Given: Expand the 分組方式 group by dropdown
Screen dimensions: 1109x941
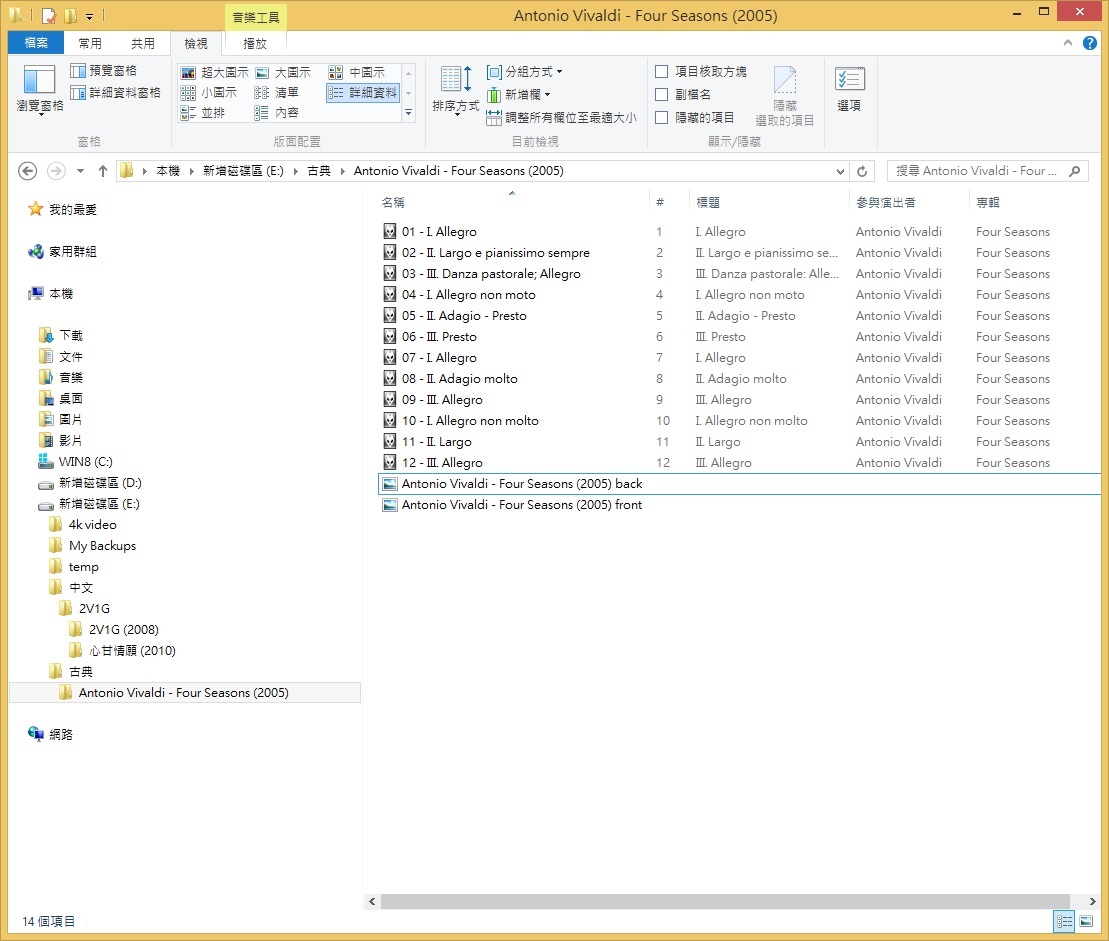Looking at the screenshot, I should pos(525,72).
